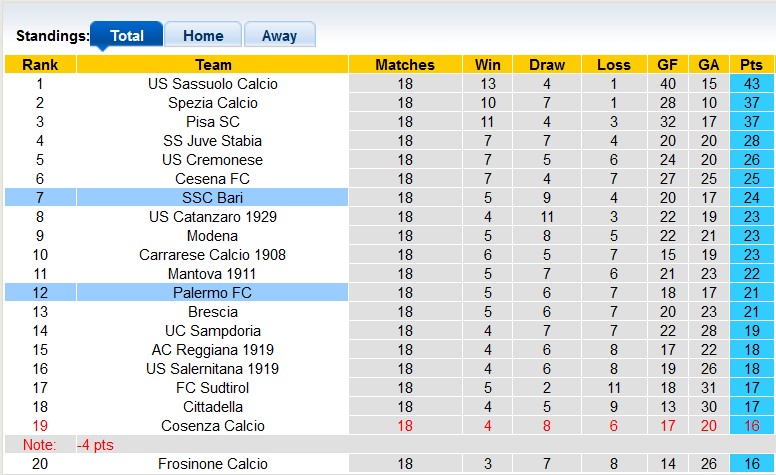Image resolution: width=776 pixels, height=475 pixels.
Task: Select the SSC Bari row
Action: click(212, 198)
